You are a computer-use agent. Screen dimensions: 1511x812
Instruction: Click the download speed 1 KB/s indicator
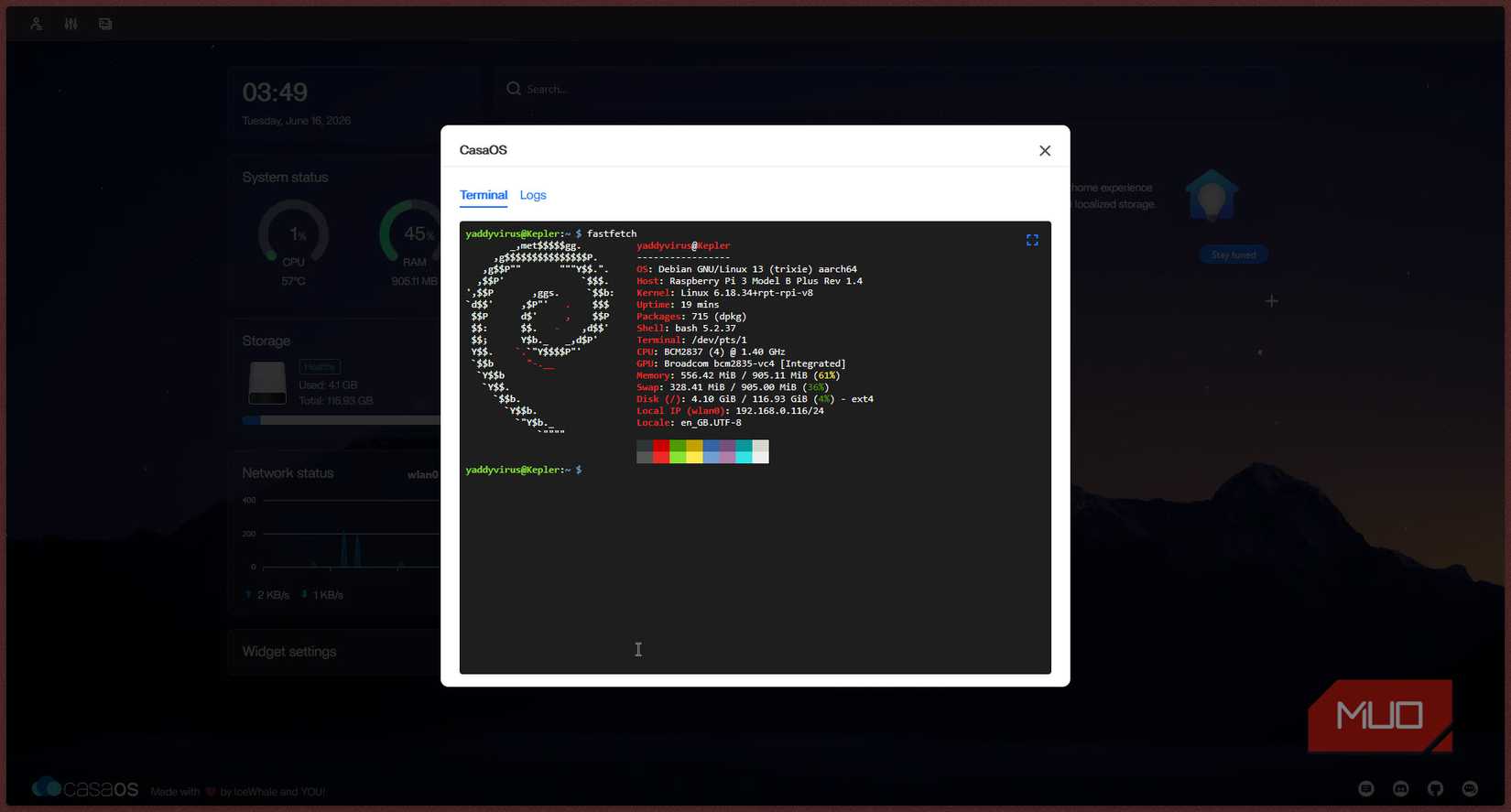[x=322, y=595]
